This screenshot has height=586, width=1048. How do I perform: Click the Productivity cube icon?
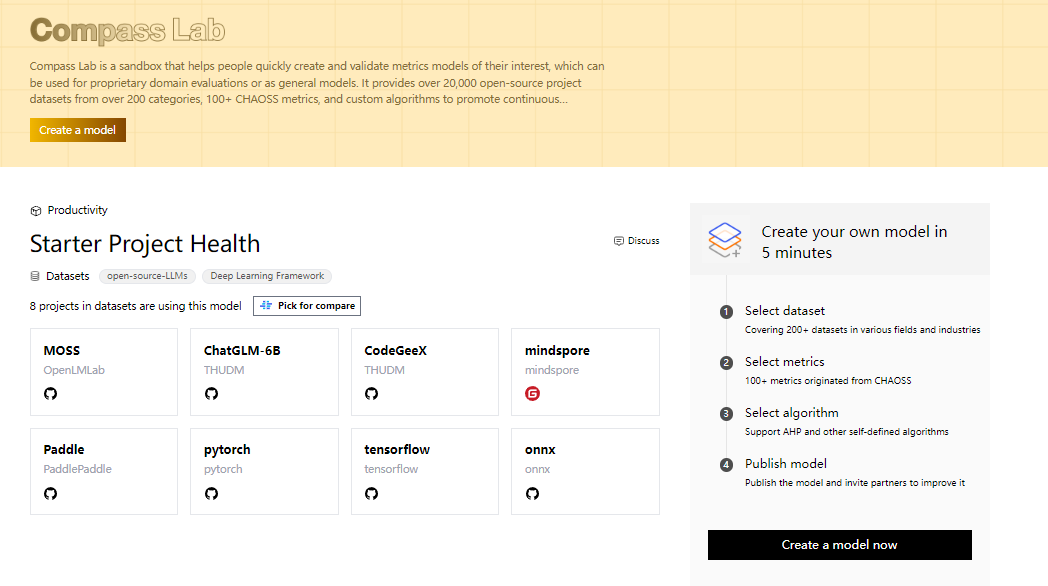(x=36, y=210)
